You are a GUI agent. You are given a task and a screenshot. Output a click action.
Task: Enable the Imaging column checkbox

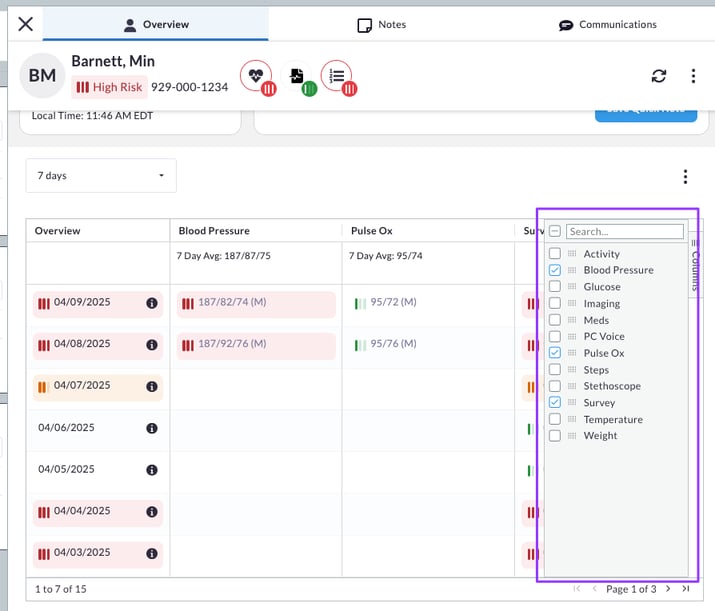[554, 303]
